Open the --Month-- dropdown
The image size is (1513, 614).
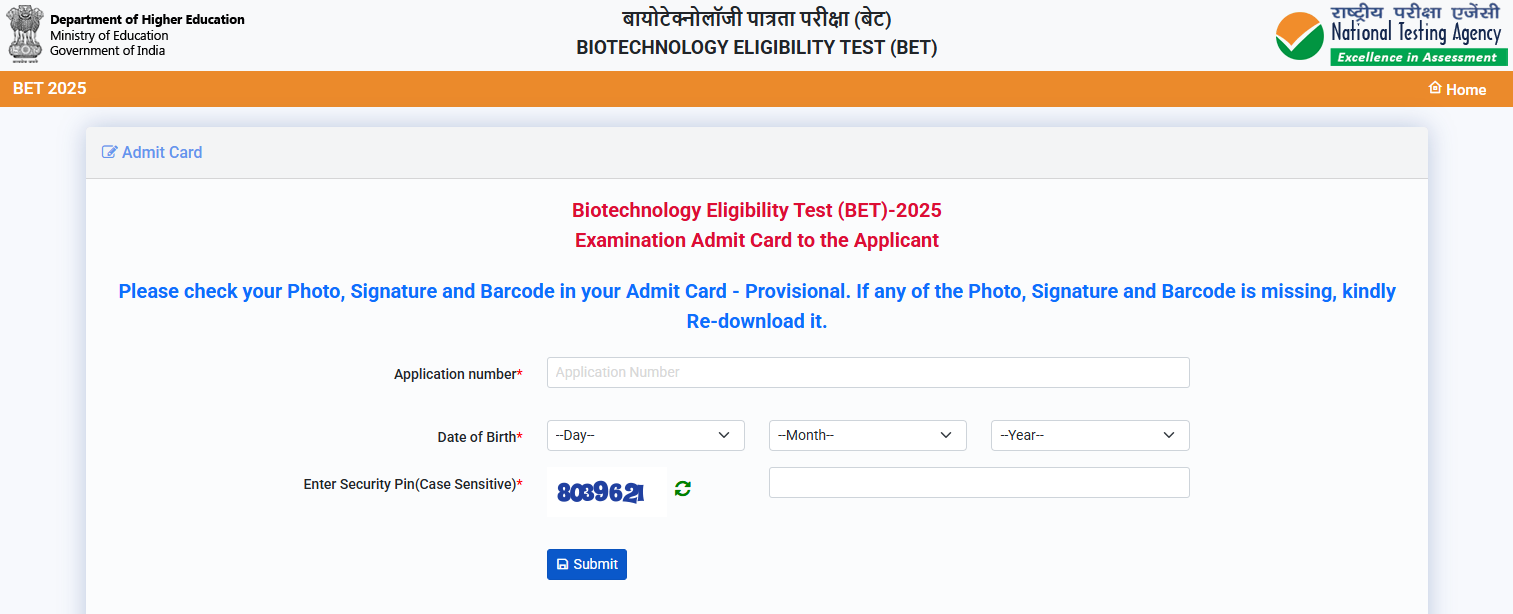coord(866,435)
